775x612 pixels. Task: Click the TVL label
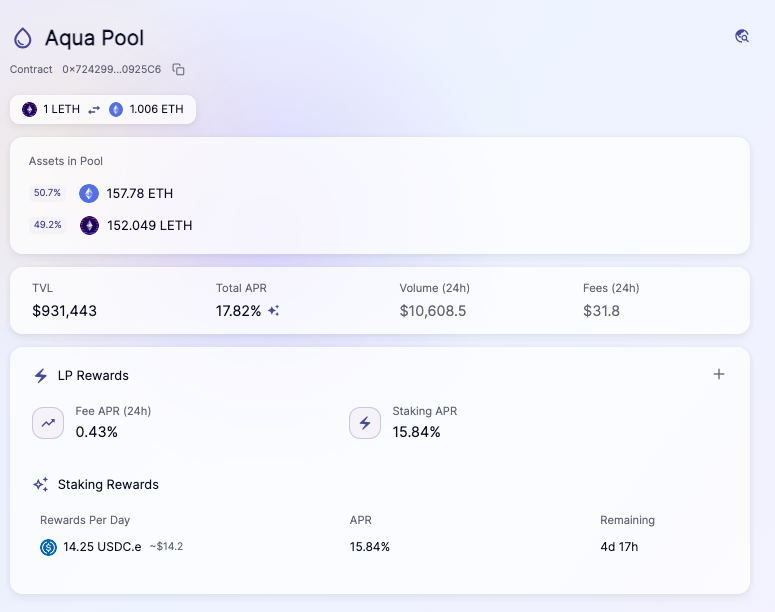[x=43, y=288]
